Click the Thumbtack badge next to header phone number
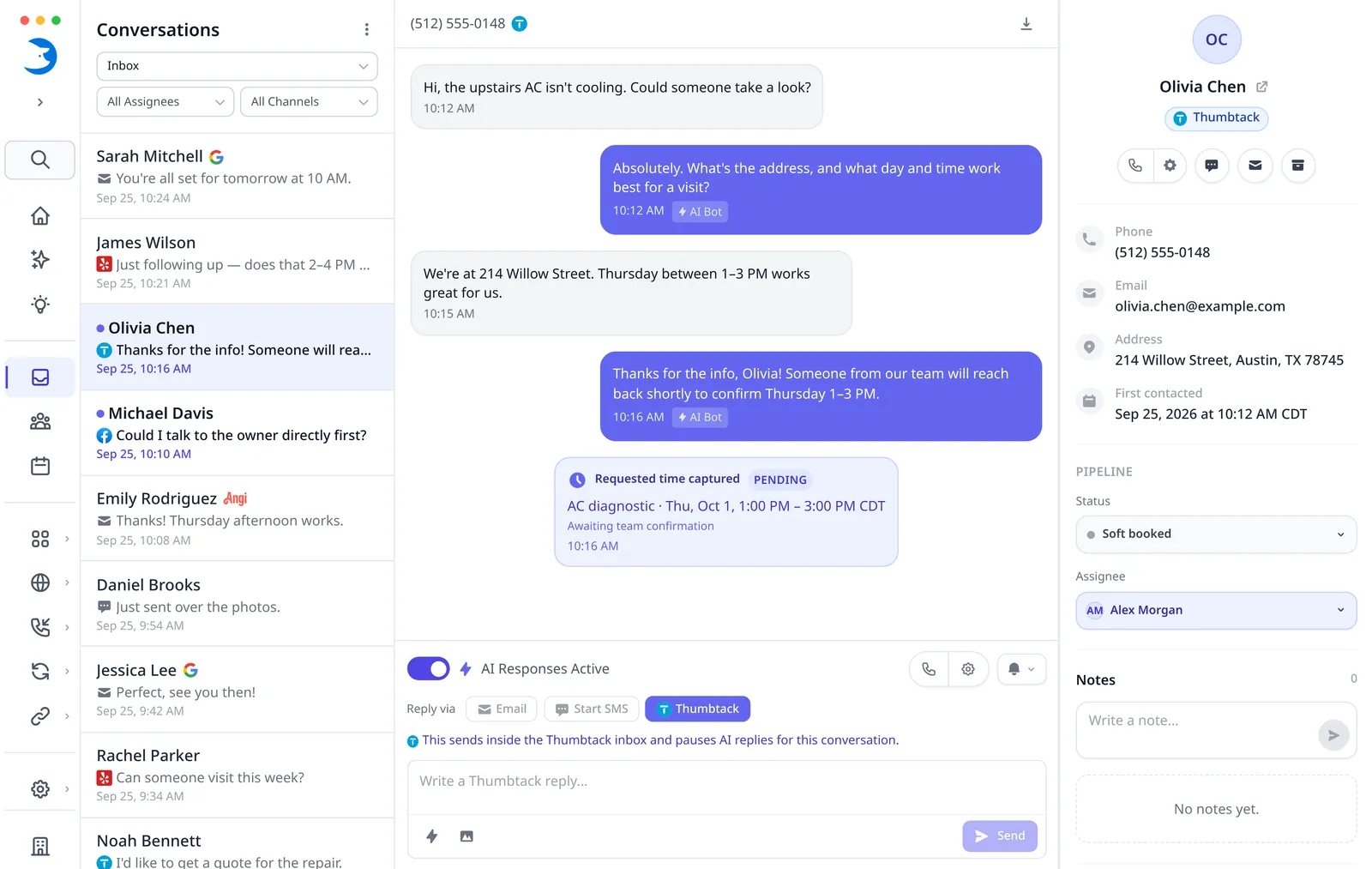The image size is (1372, 869). pyautogui.click(x=520, y=24)
